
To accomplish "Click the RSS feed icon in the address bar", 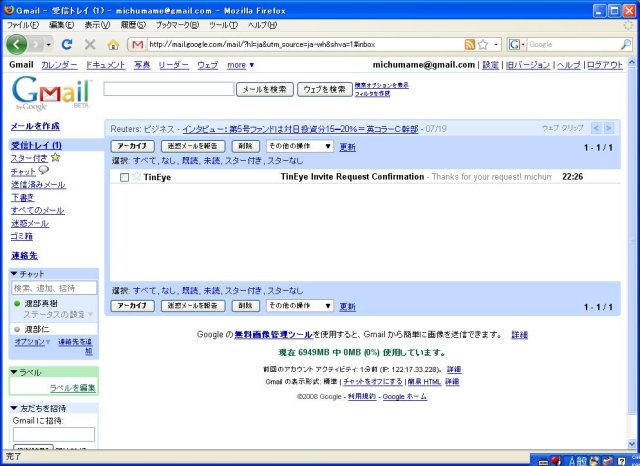I will [470, 44].
